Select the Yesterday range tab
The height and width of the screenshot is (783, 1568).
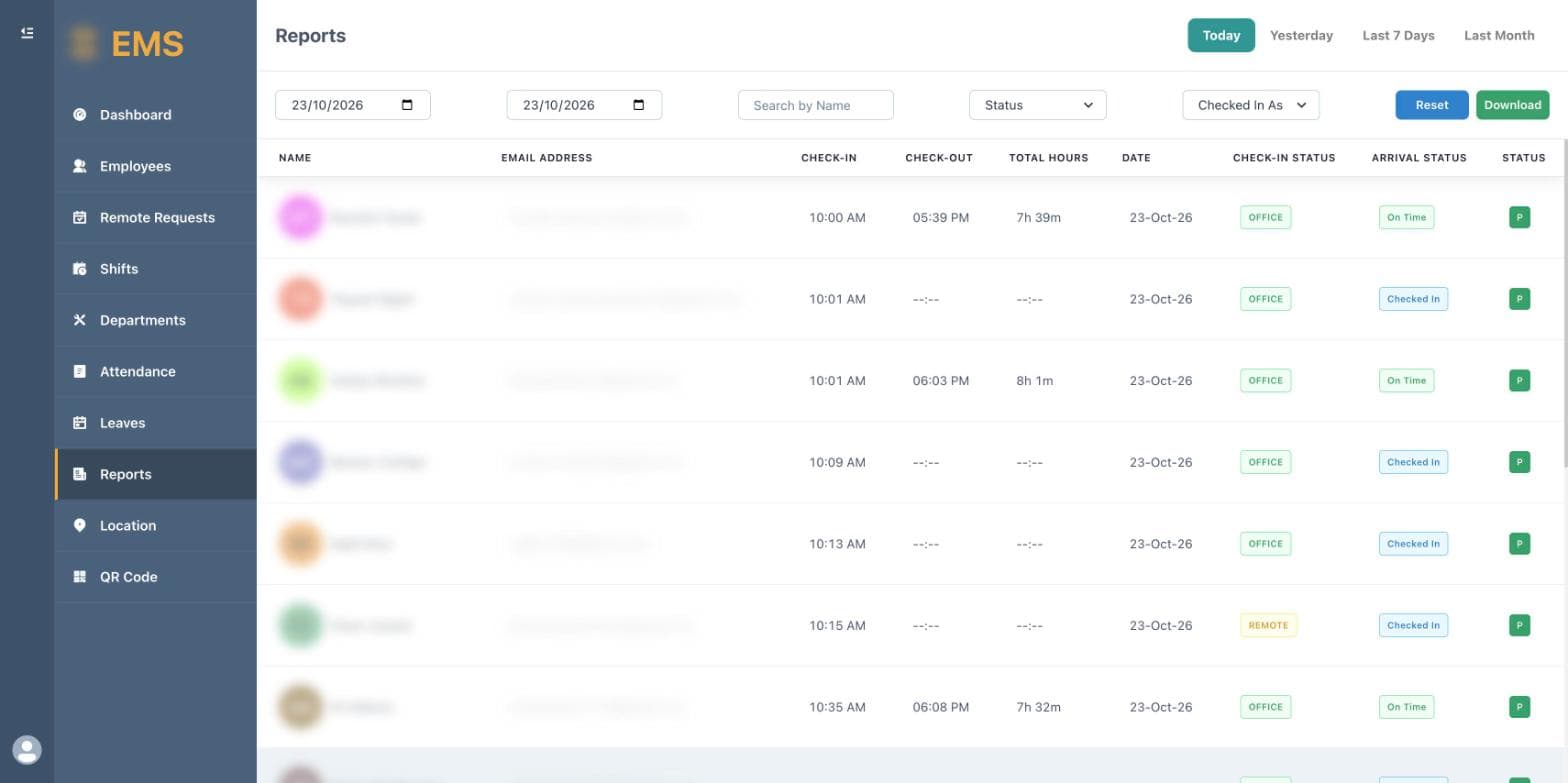click(x=1301, y=35)
